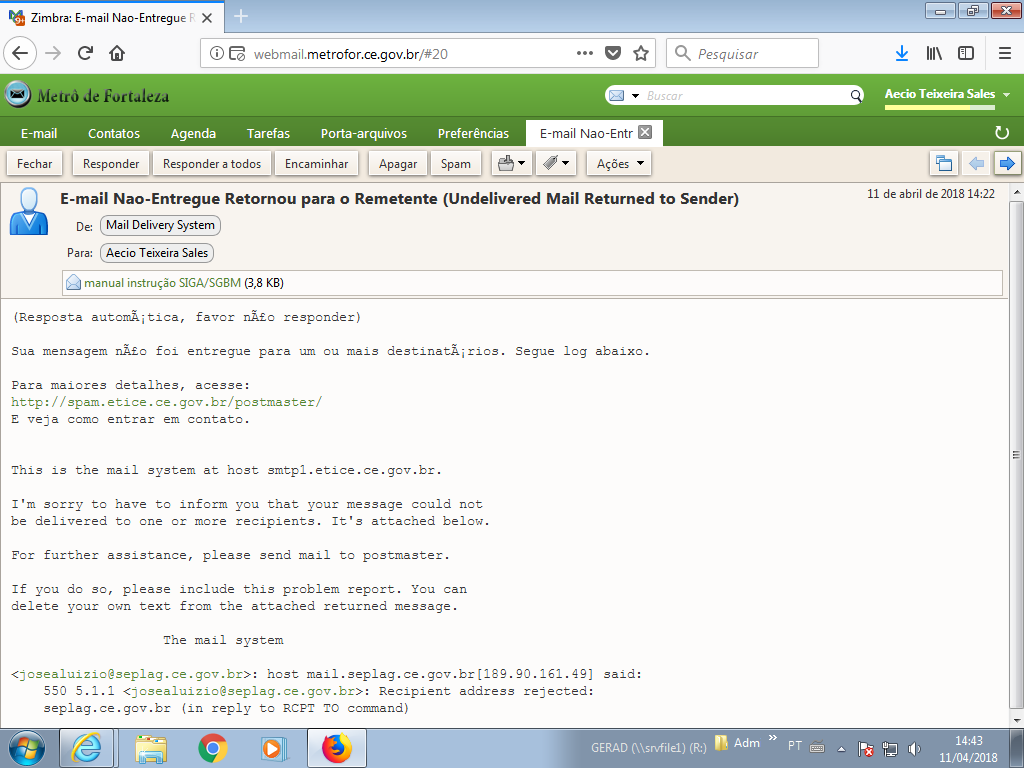Click first josealuizio@seplag.ce.gov.br address link

[x=131, y=674]
